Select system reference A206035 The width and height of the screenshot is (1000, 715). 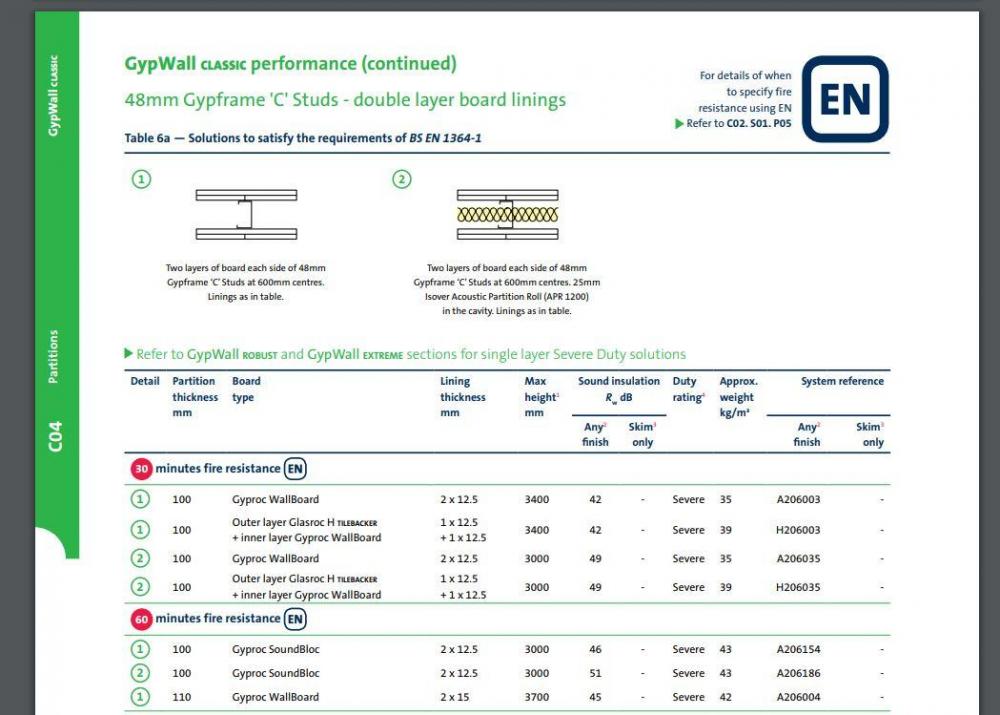[798, 559]
